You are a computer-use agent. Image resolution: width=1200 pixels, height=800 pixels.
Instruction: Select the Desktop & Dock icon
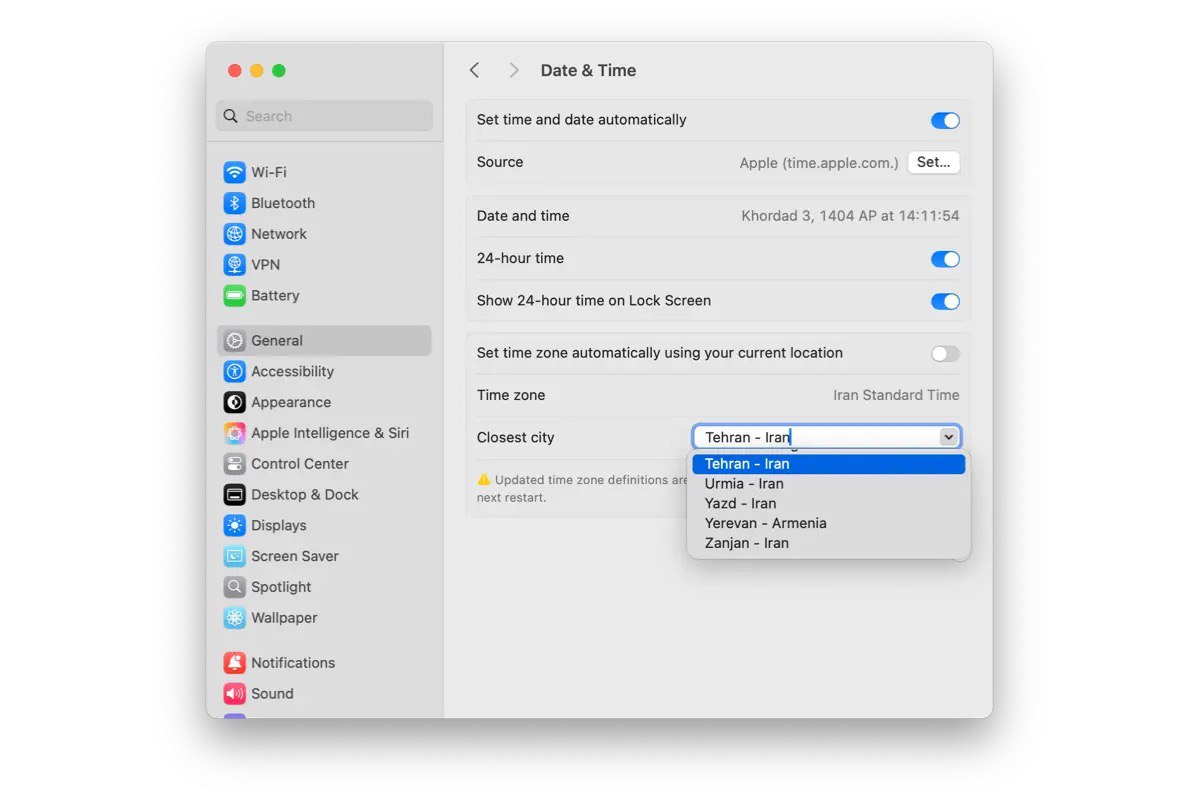(235, 495)
